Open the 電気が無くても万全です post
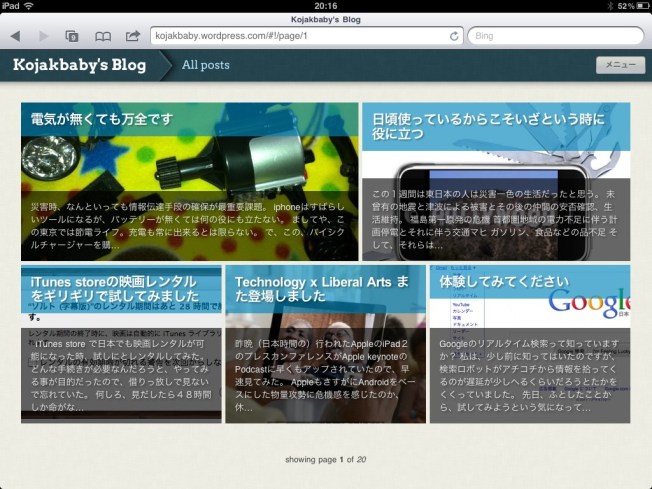 [102, 119]
